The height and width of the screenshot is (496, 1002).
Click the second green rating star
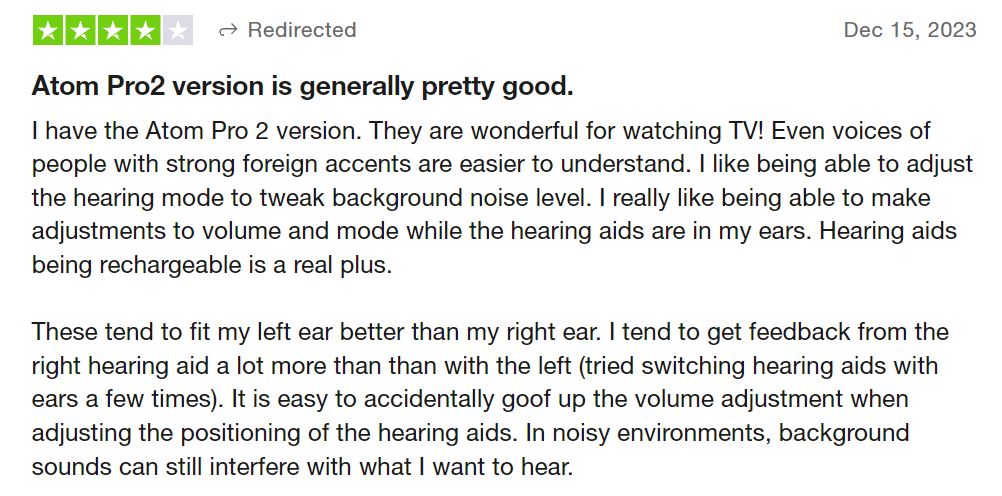[80, 30]
